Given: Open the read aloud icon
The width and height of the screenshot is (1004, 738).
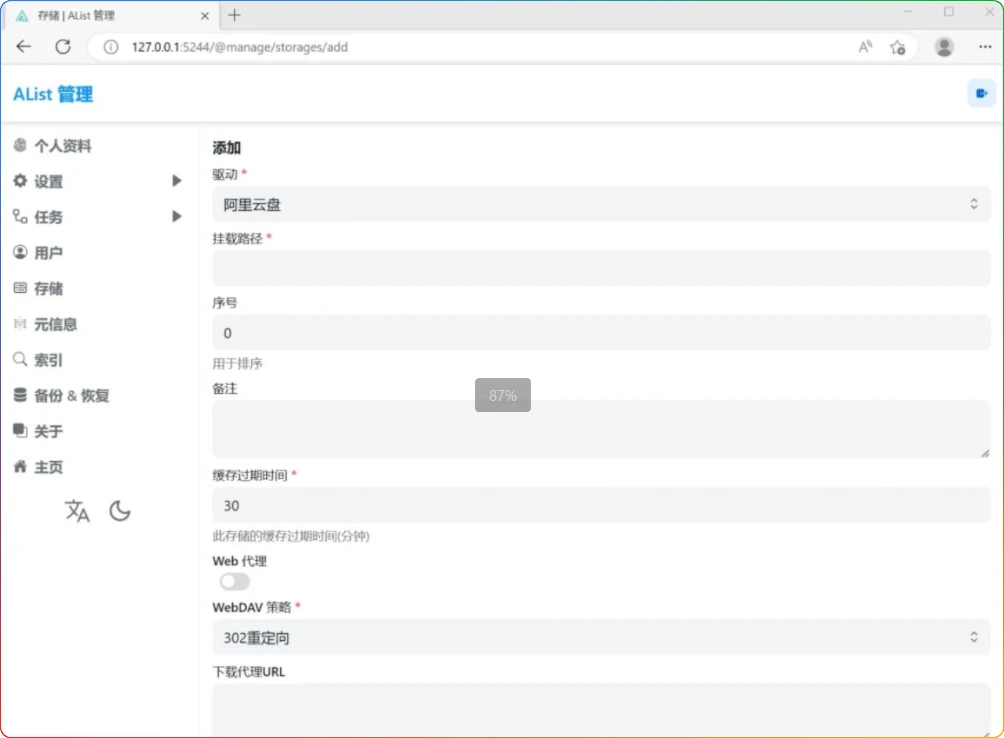Looking at the screenshot, I should [x=865, y=47].
